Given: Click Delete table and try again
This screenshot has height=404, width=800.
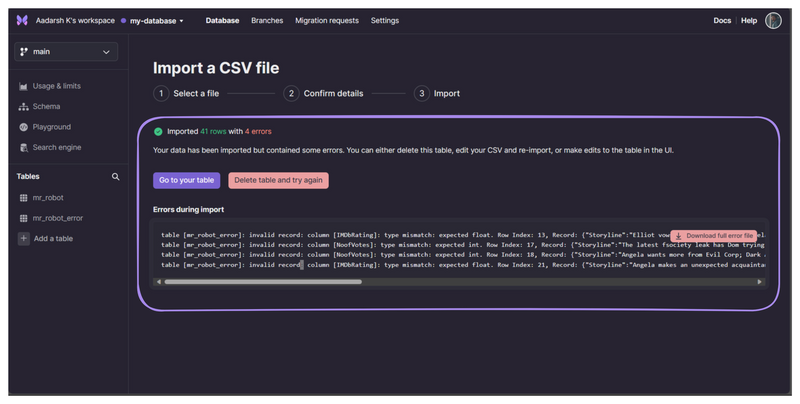Looking at the screenshot, I should [279, 181].
